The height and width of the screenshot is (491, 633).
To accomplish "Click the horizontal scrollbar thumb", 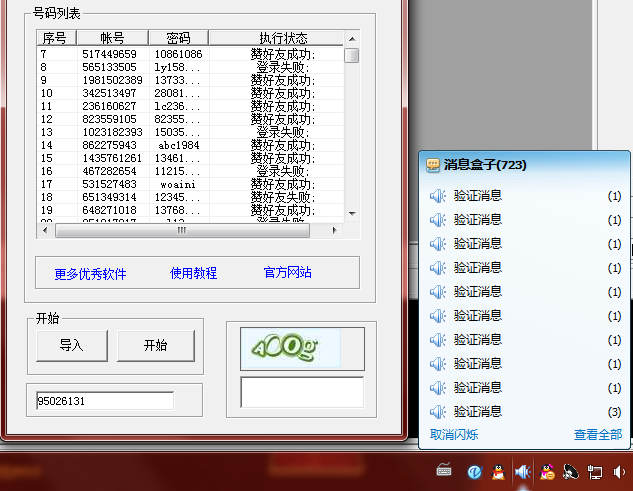I will pyautogui.click(x=182, y=230).
